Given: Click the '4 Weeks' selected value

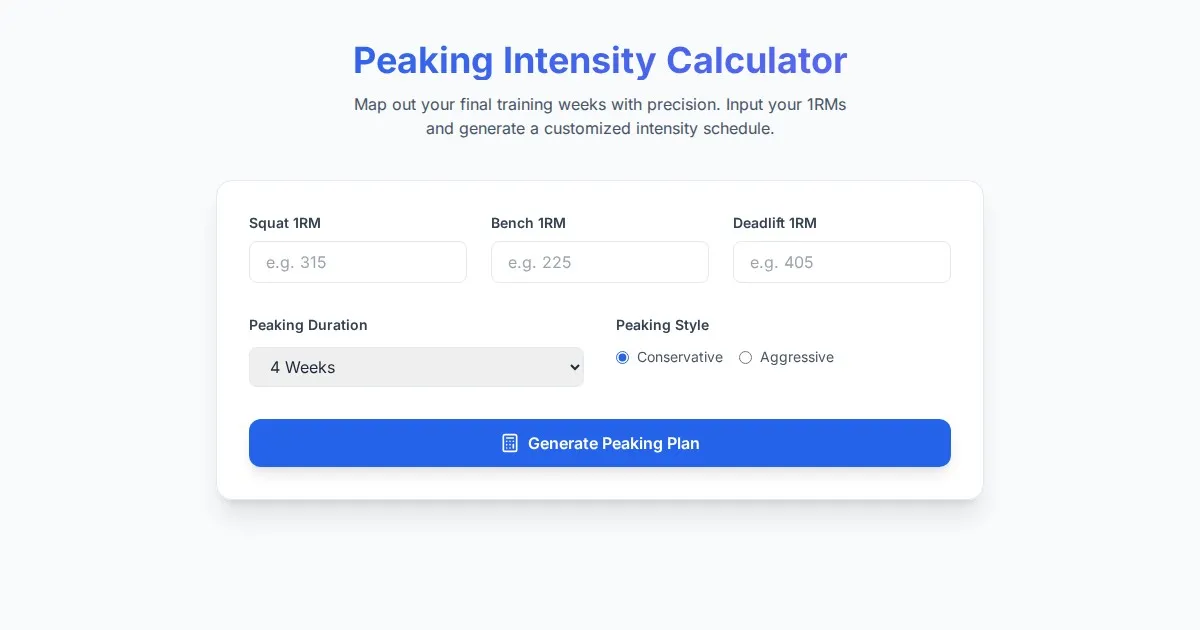Looking at the screenshot, I should click(x=303, y=367).
